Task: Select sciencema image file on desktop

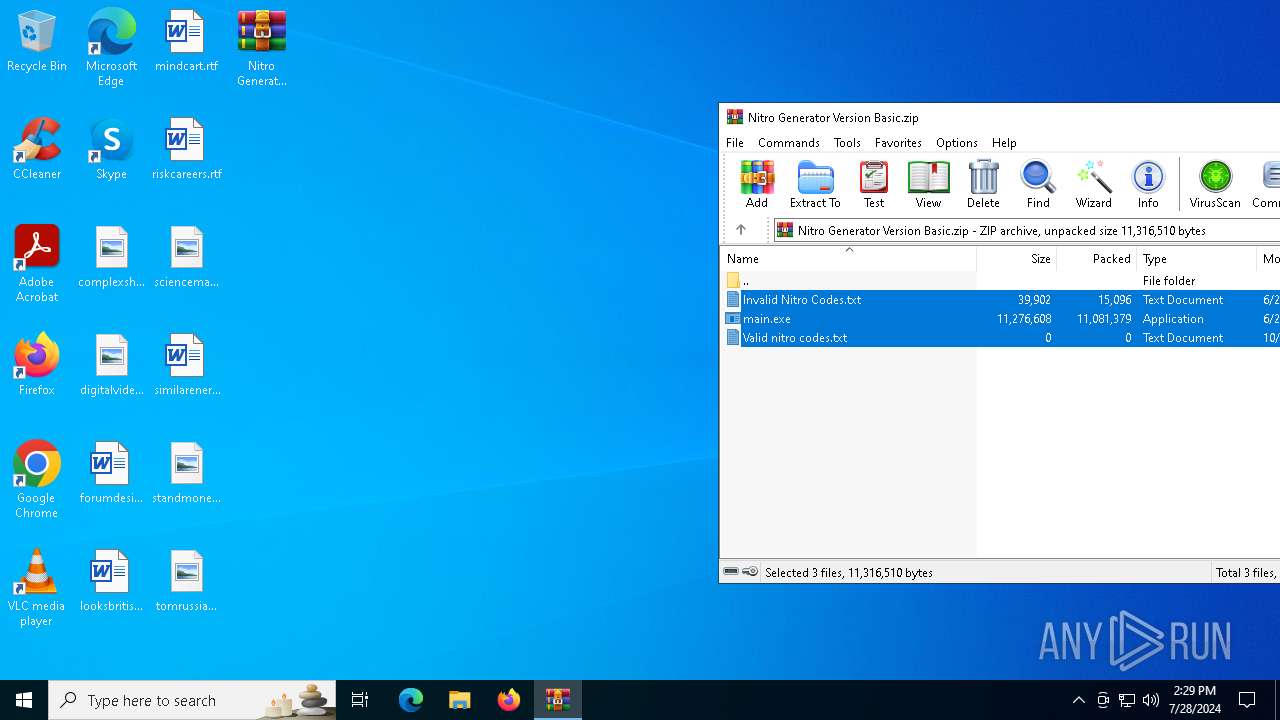Action: point(186,258)
